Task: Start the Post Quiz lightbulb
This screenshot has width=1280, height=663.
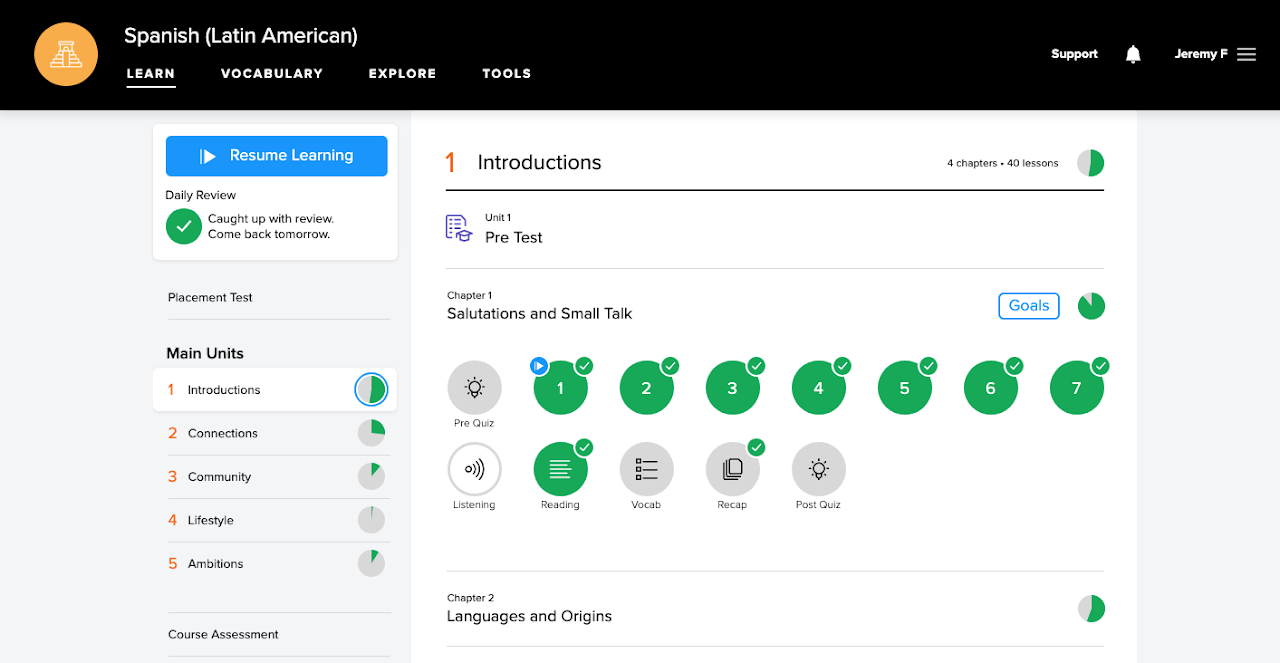Action: [x=818, y=469]
